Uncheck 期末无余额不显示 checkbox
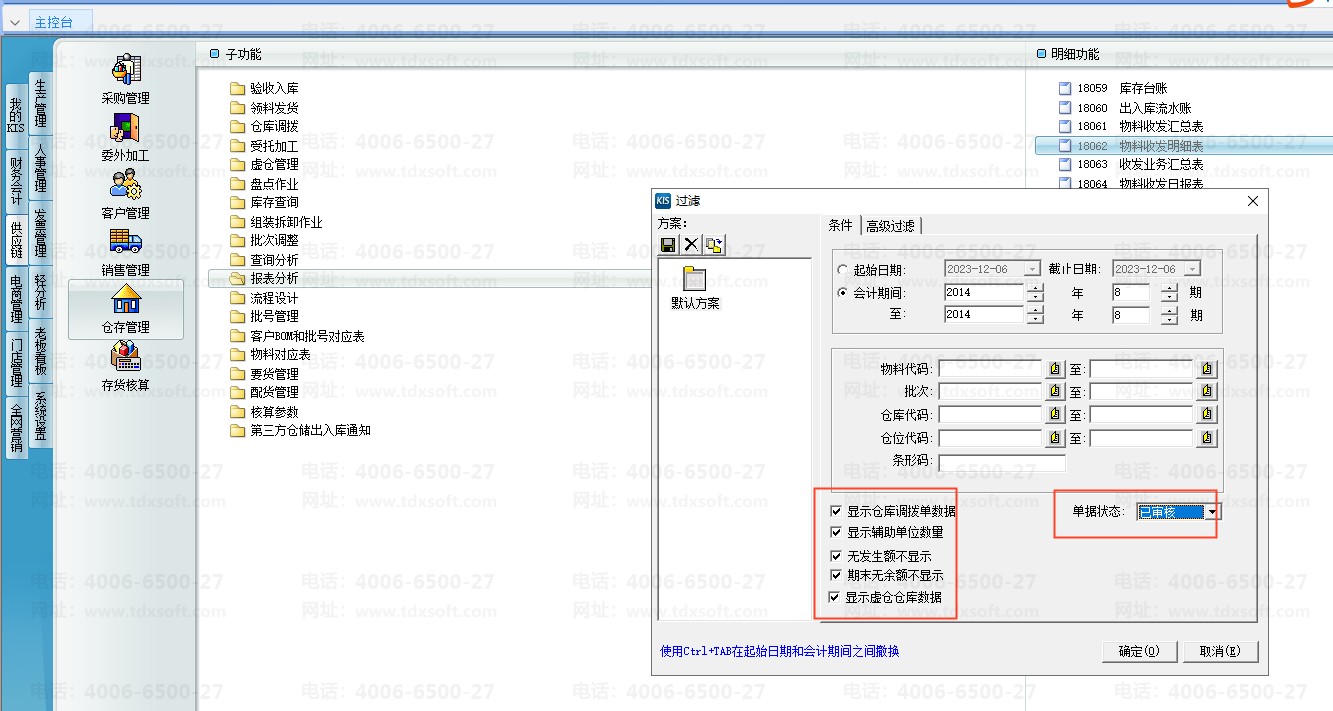 click(x=836, y=576)
